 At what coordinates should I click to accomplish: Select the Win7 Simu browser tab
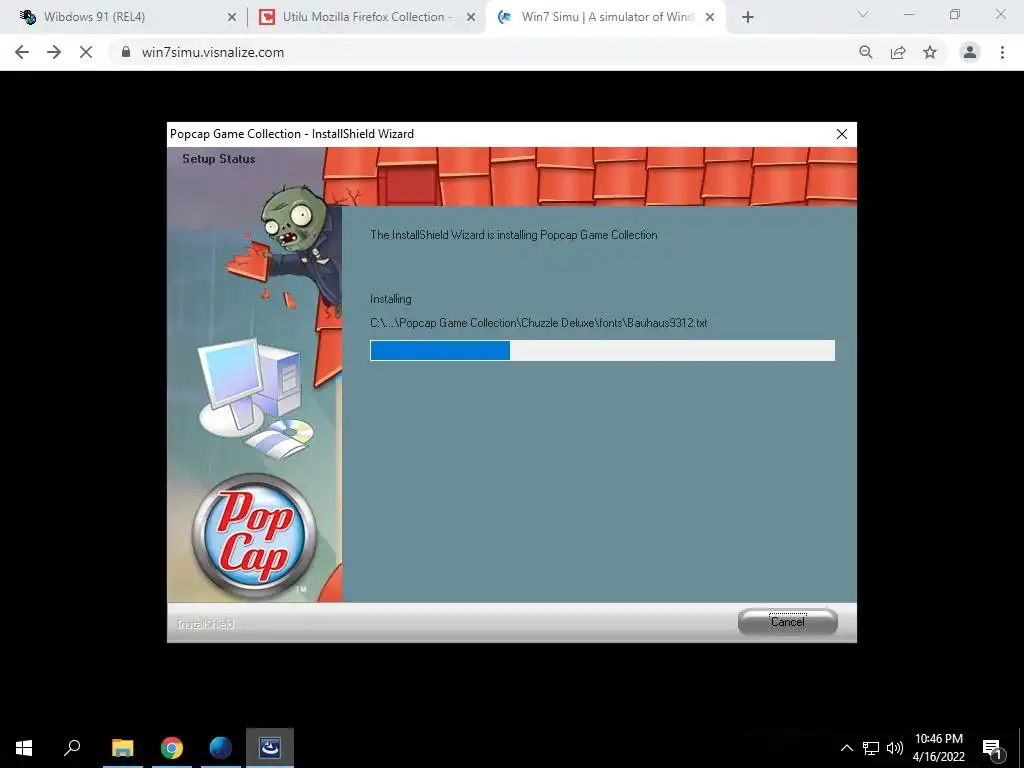tap(607, 17)
